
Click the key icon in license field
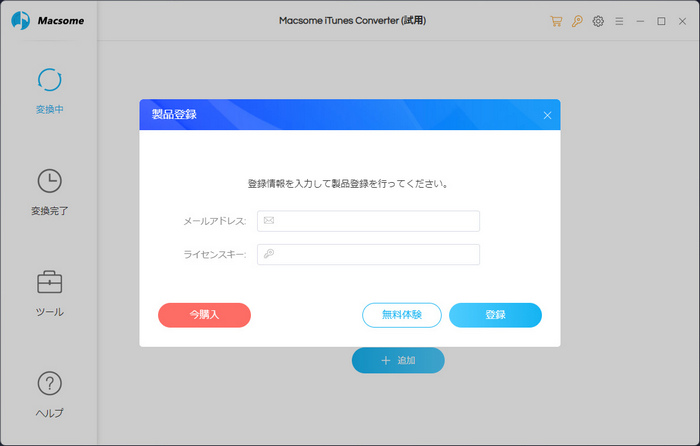269,254
